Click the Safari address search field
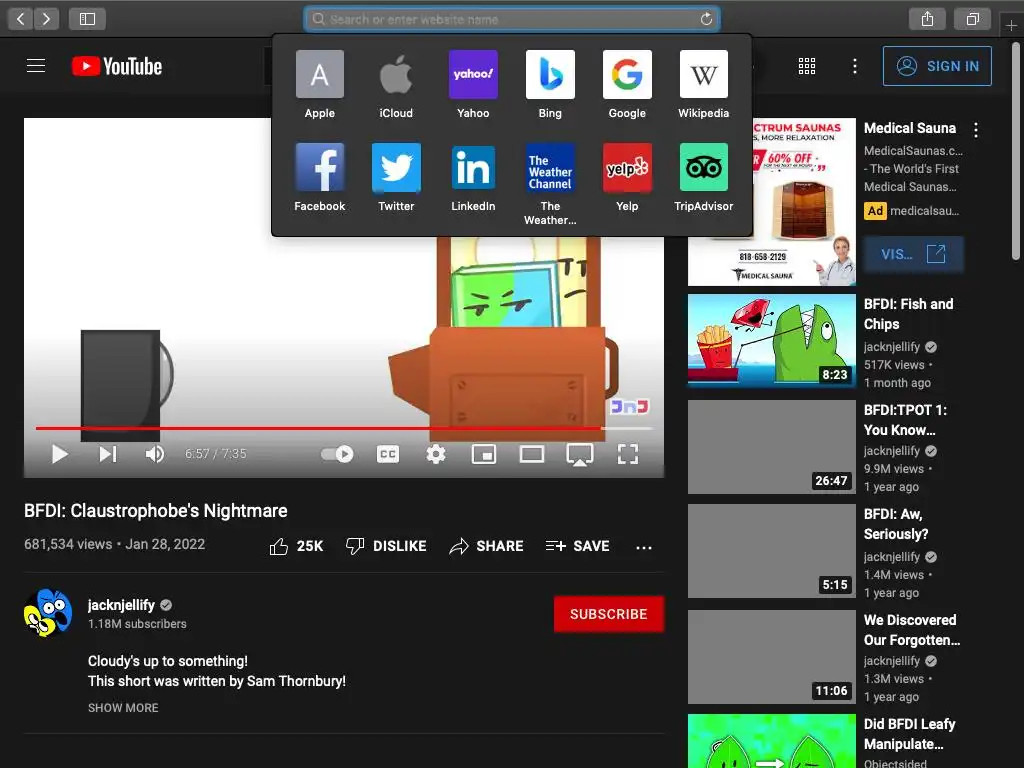 click(x=512, y=19)
